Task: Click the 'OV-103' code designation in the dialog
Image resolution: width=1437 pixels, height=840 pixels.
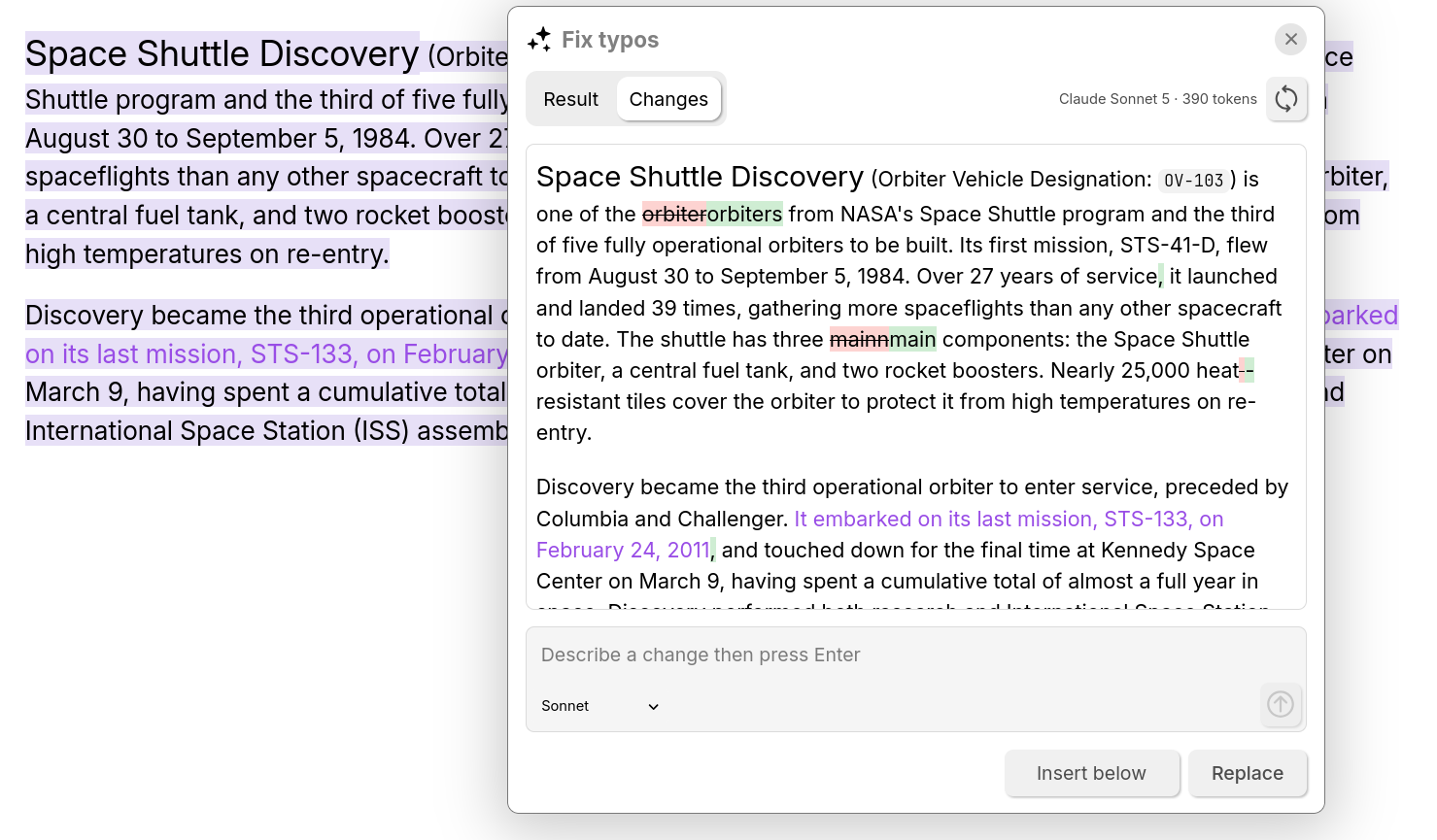Action: pyautogui.click(x=1193, y=181)
